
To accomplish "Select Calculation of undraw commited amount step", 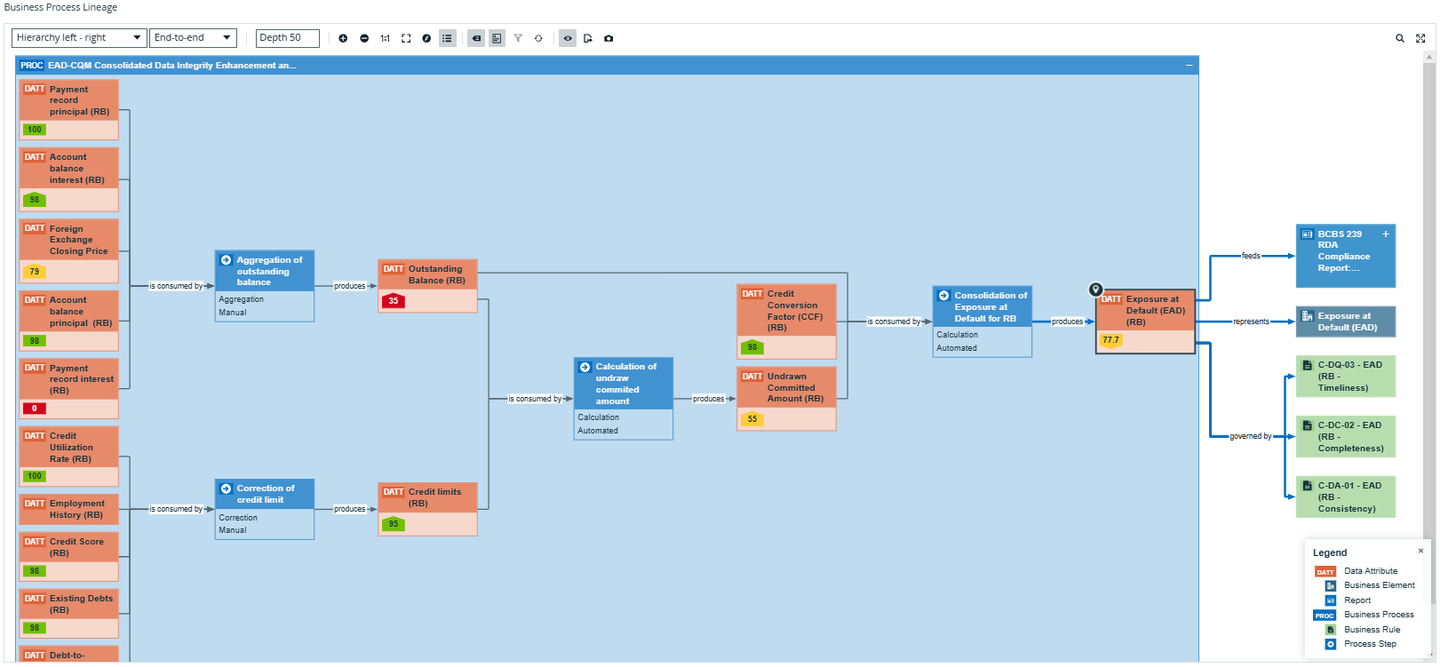I will pos(624,398).
